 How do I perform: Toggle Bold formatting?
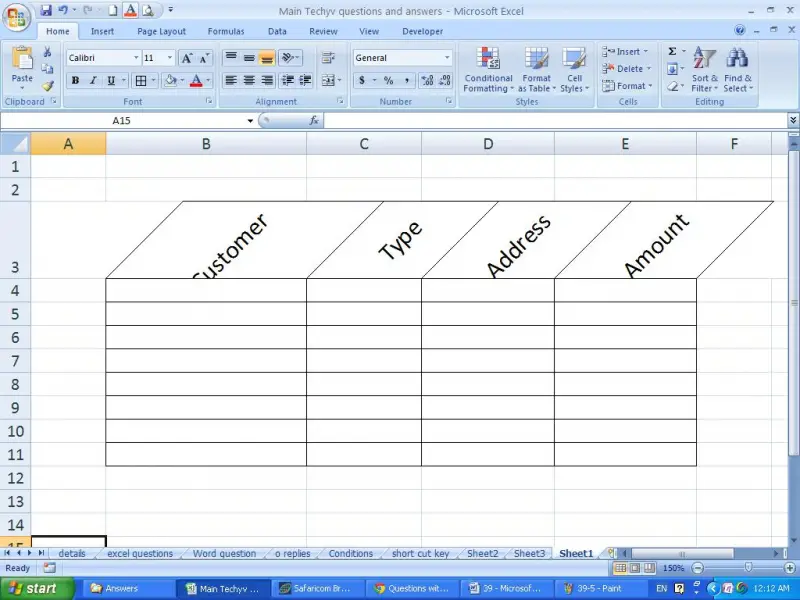pos(76,81)
